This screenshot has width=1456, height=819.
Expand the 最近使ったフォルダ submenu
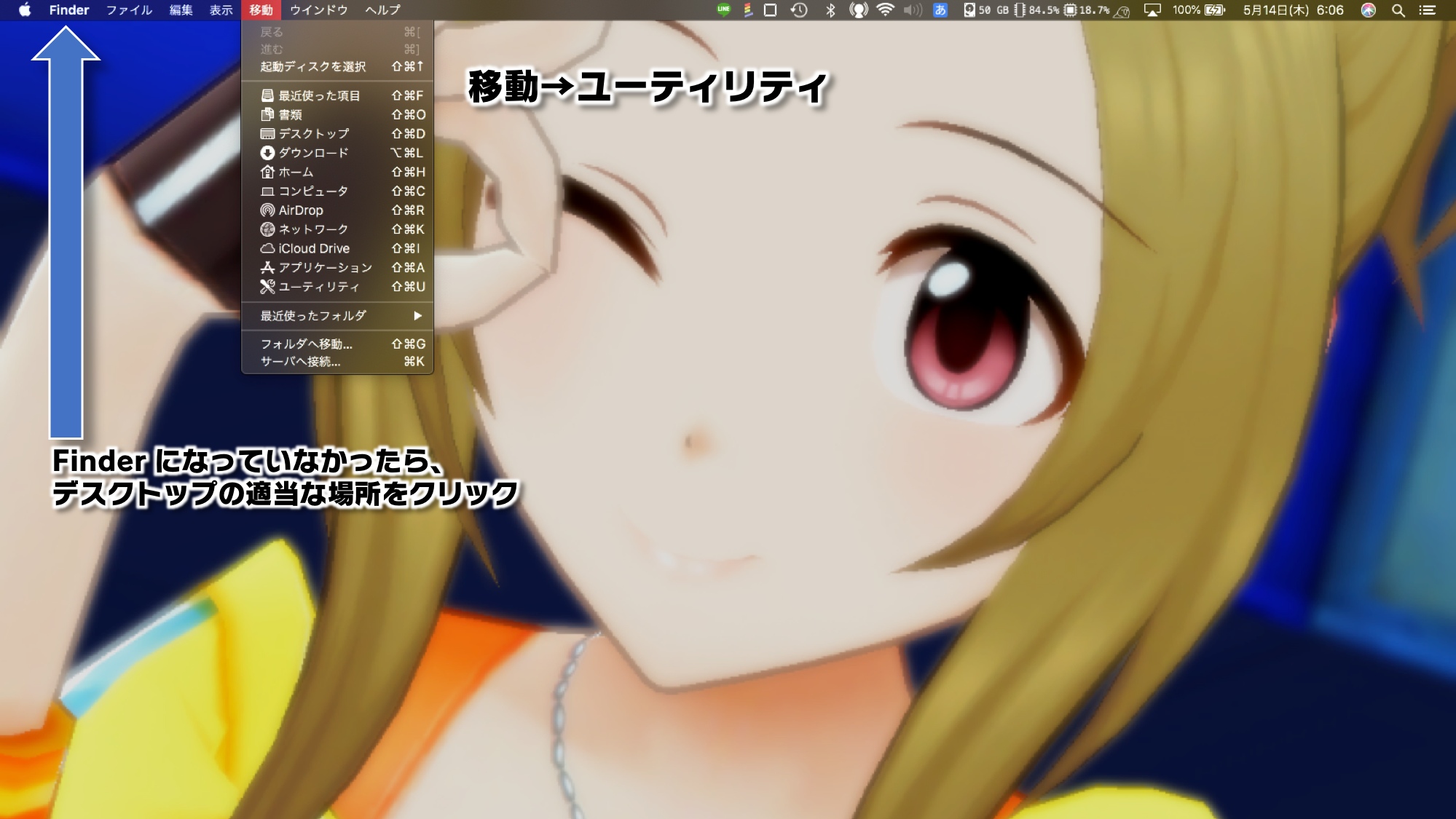[337, 315]
